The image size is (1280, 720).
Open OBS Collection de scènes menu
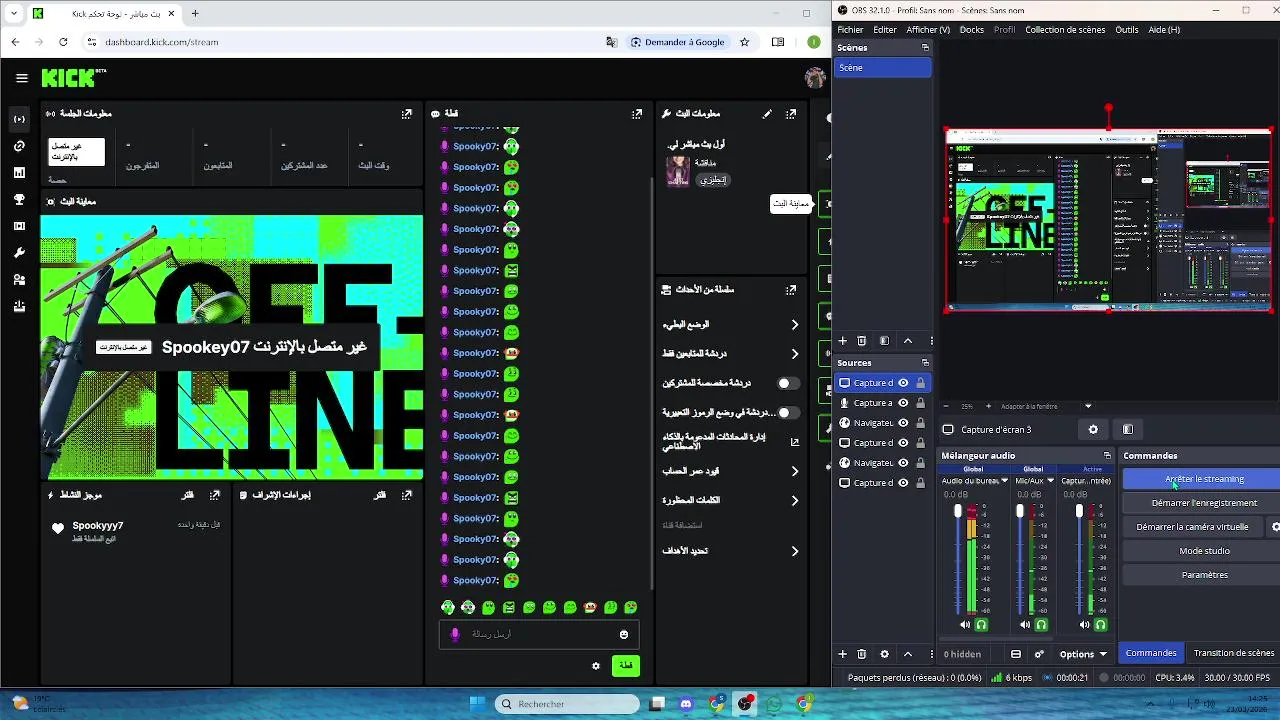pos(1065,30)
